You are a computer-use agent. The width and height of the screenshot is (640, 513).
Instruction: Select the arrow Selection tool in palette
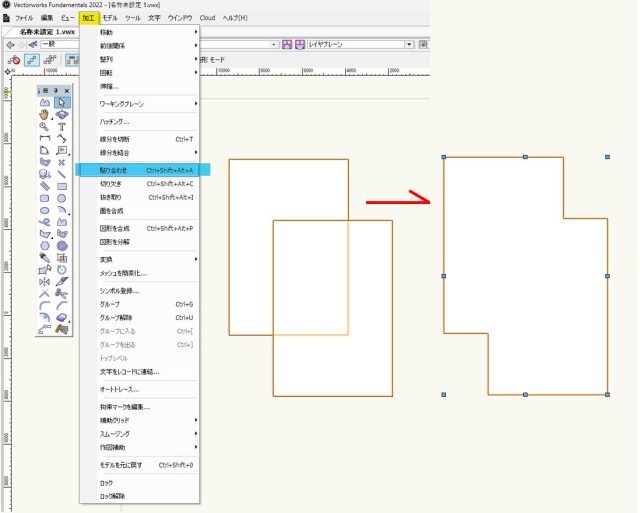pyautogui.click(x=62, y=102)
